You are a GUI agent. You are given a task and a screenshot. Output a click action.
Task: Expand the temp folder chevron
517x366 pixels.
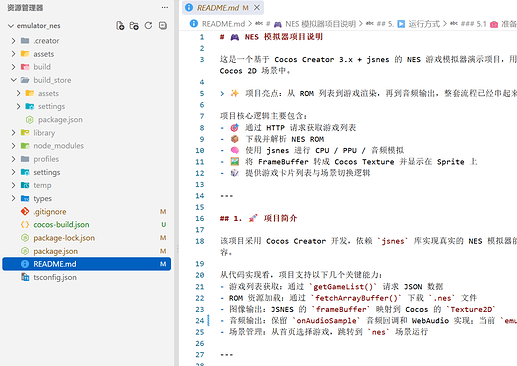coord(13,185)
